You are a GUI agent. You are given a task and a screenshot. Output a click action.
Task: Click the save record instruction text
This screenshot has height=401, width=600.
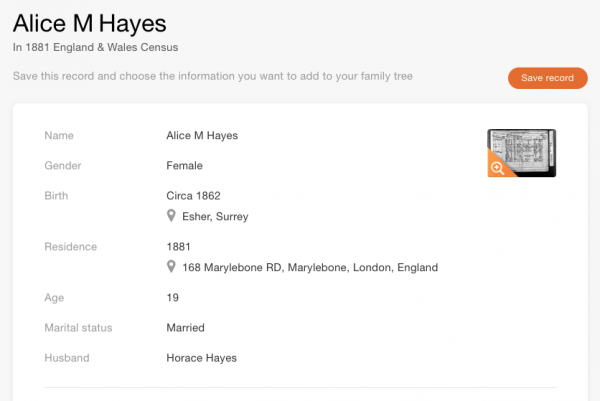pyautogui.click(x=213, y=76)
